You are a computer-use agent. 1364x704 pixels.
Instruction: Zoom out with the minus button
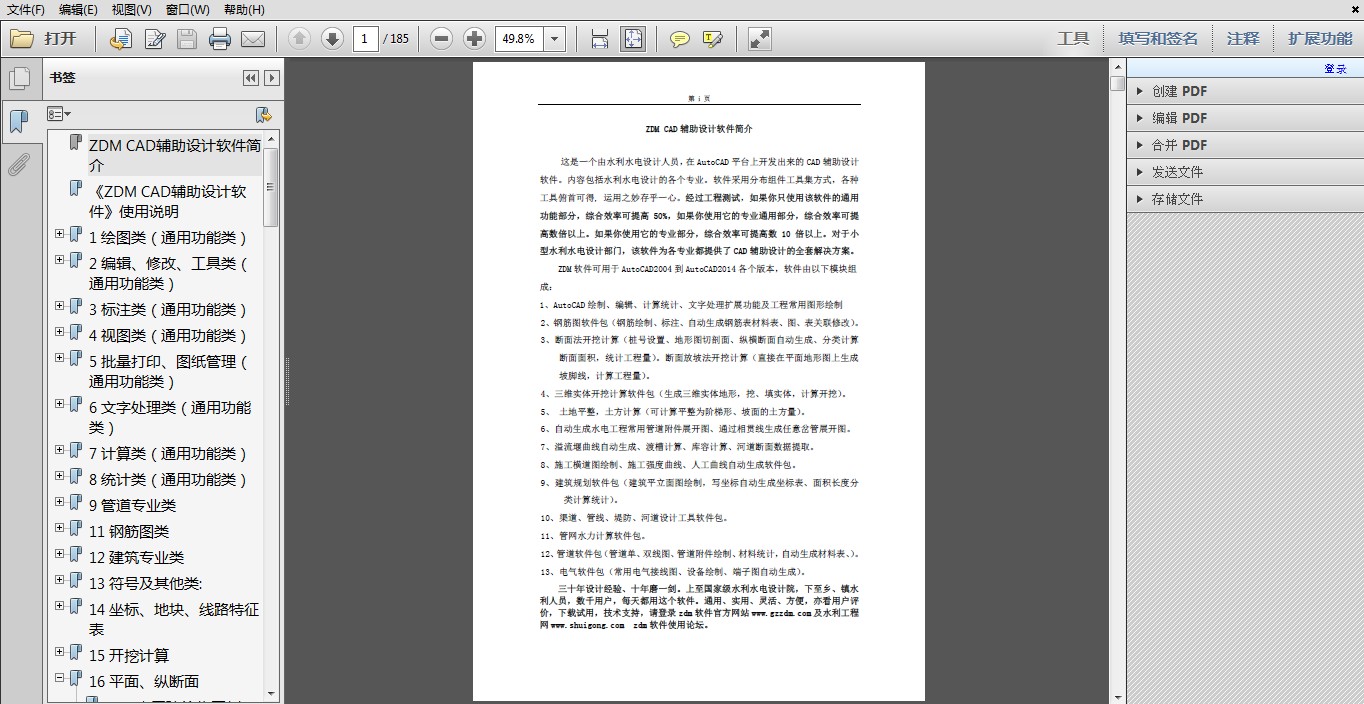tap(442, 39)
